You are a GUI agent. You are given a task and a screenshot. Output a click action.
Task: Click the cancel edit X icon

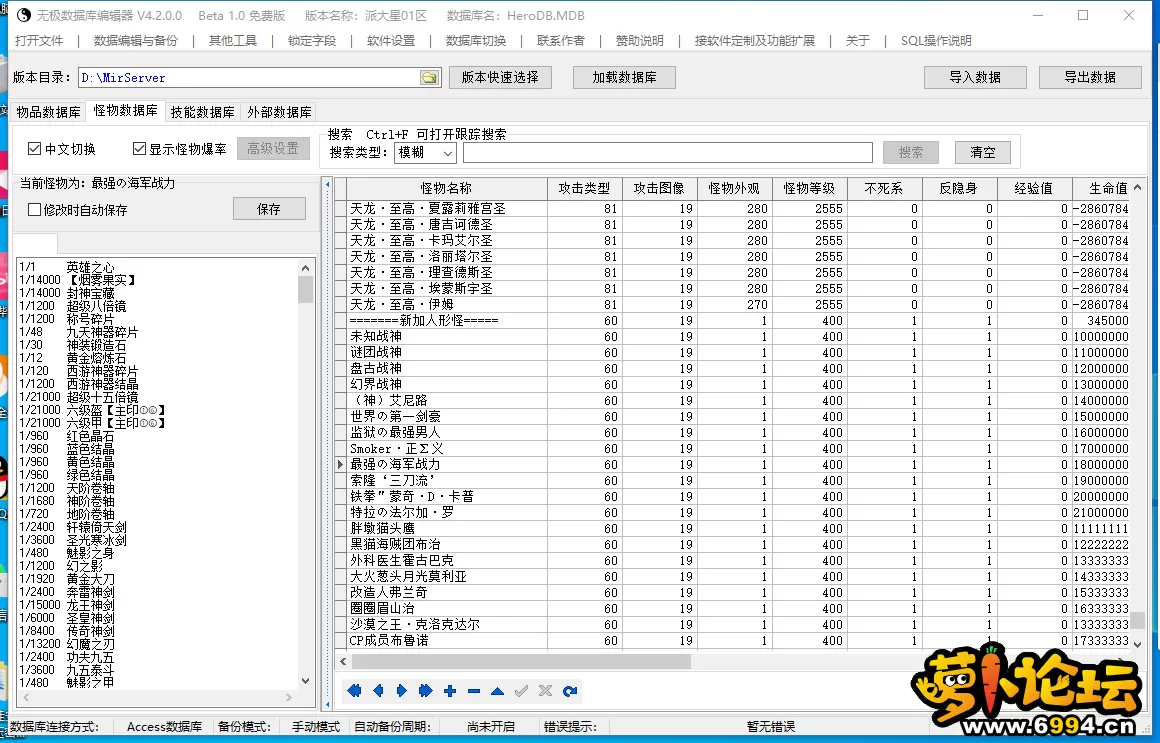[x=545, y=690]
